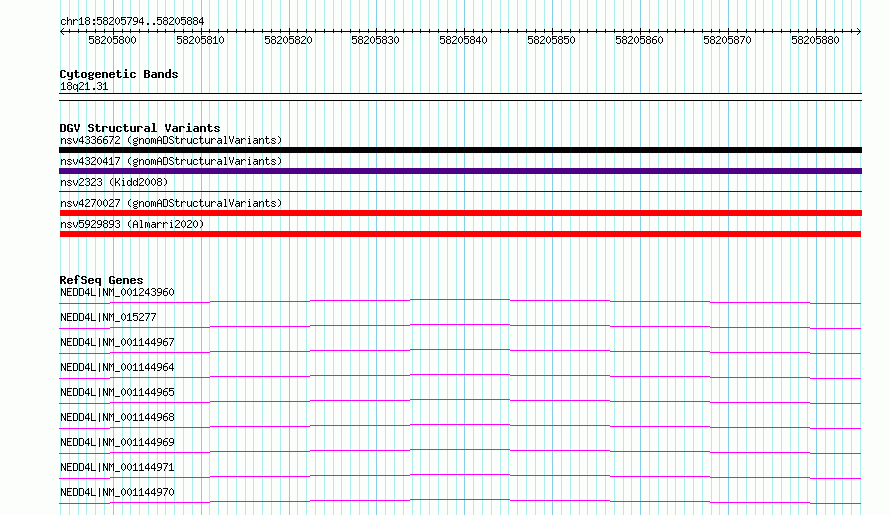Select variant nsv2323 (Kidd2008) label
The height and width of the screenshot is (515, 890).
click(114, 182)
